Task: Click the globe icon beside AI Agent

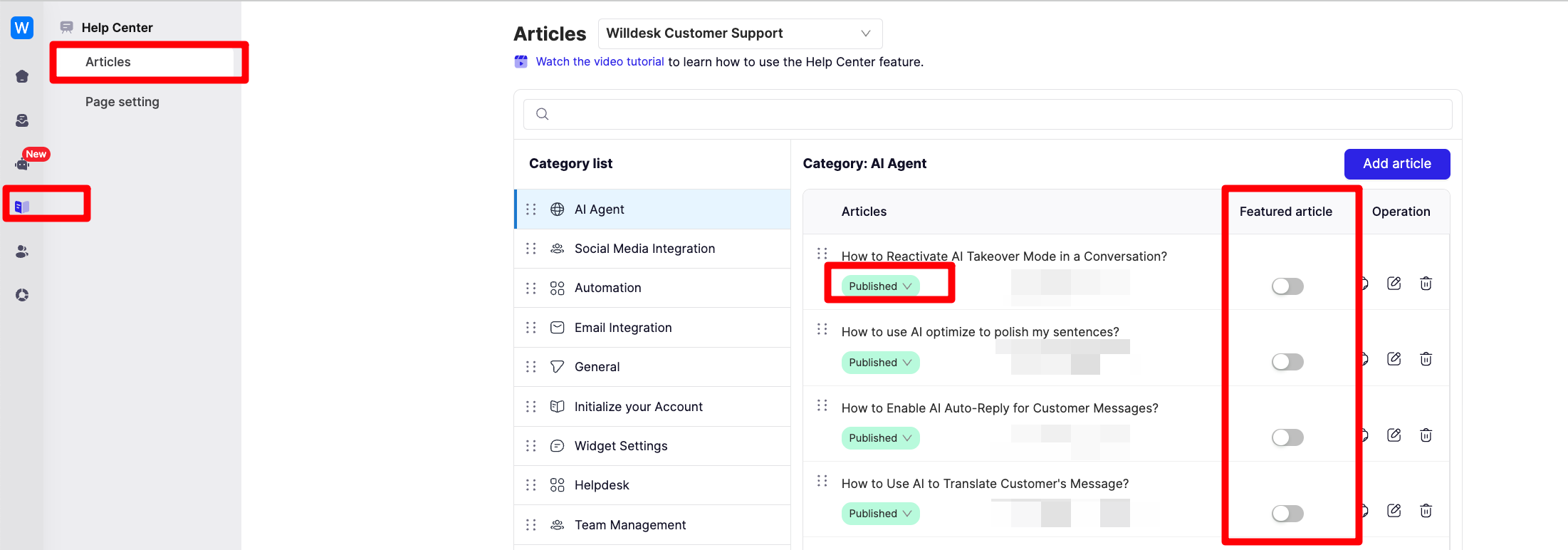Action: click(x=558, y=209)
